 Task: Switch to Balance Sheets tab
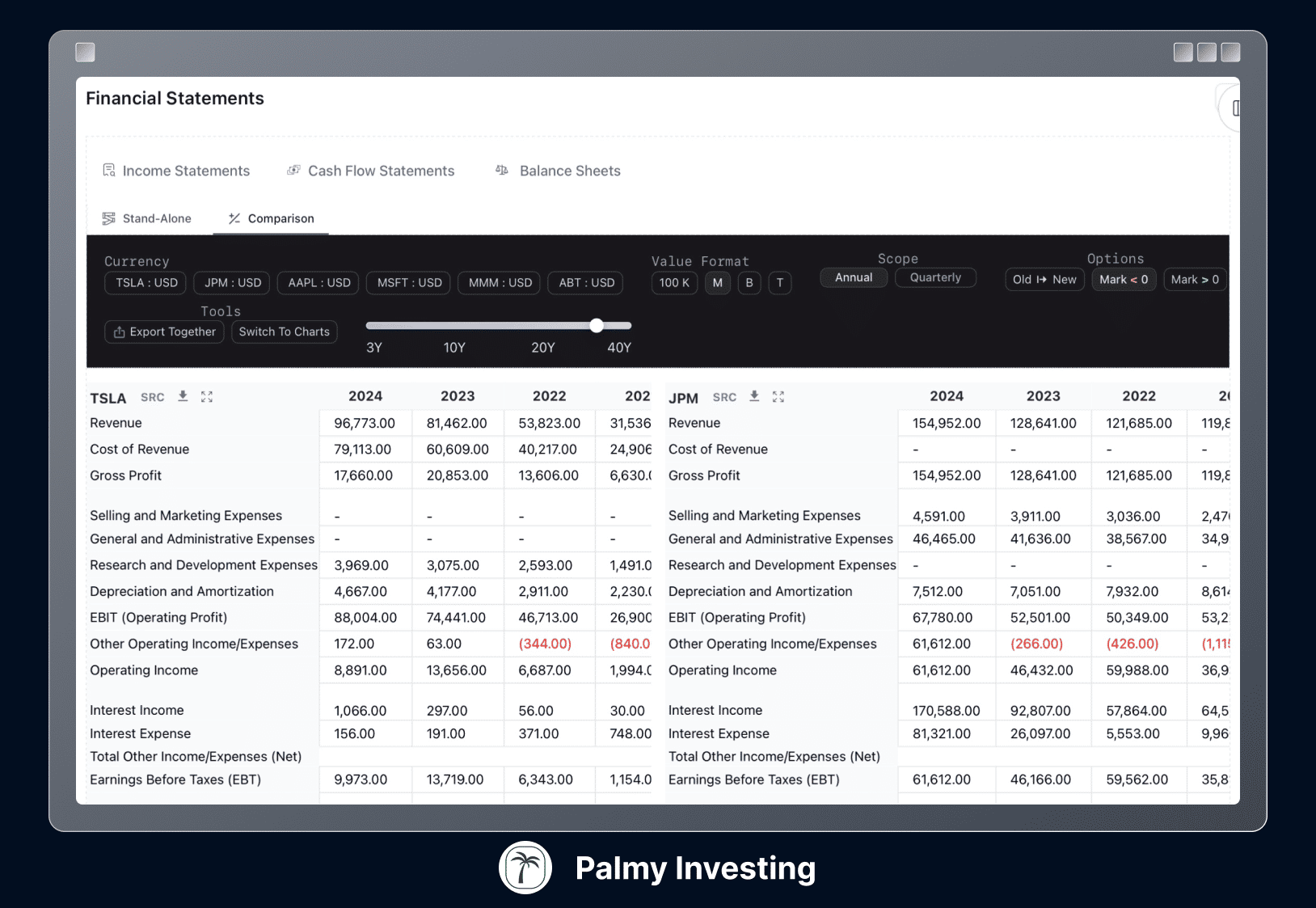558,171
